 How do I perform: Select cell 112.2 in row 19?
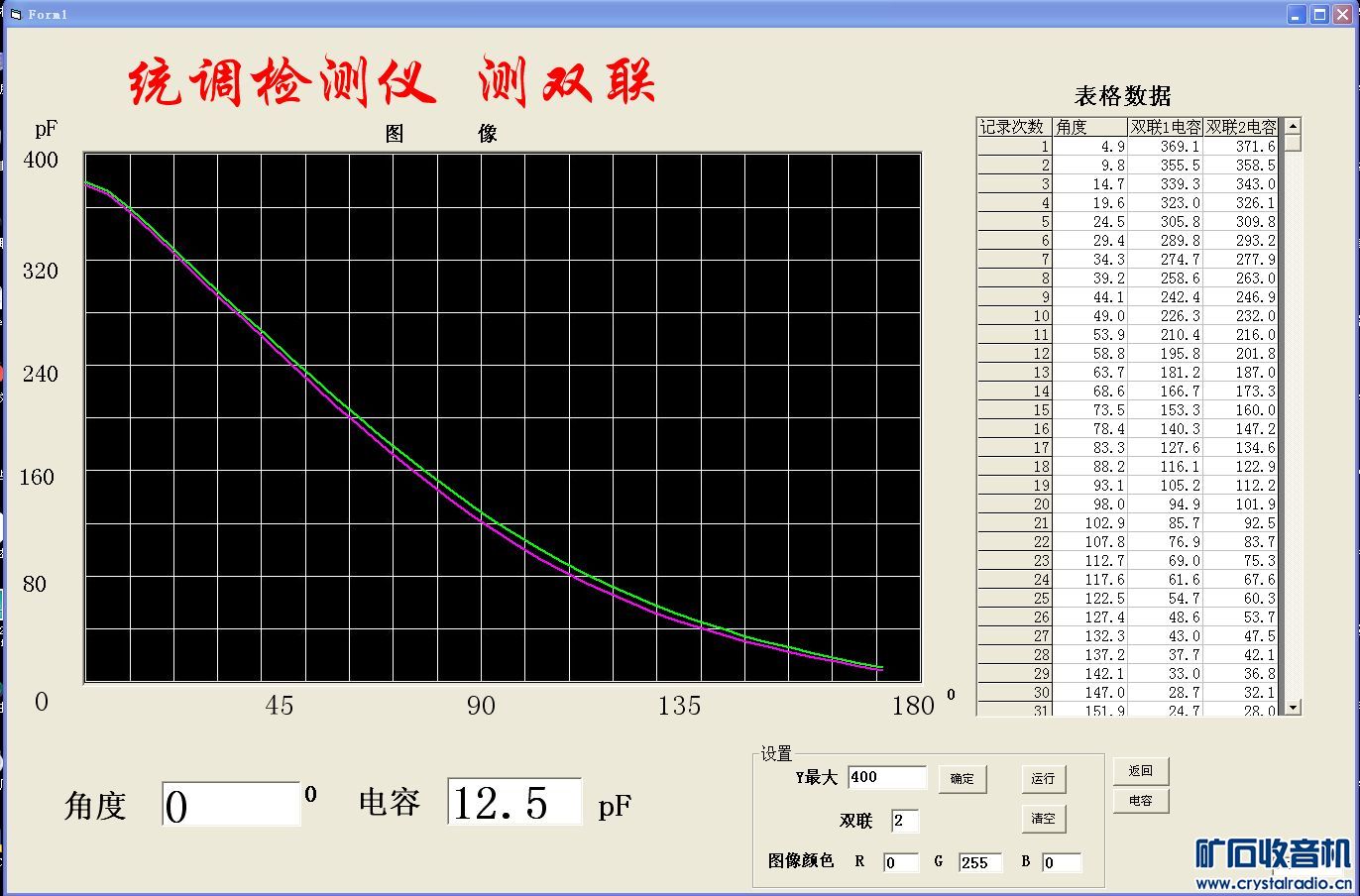1241,486
